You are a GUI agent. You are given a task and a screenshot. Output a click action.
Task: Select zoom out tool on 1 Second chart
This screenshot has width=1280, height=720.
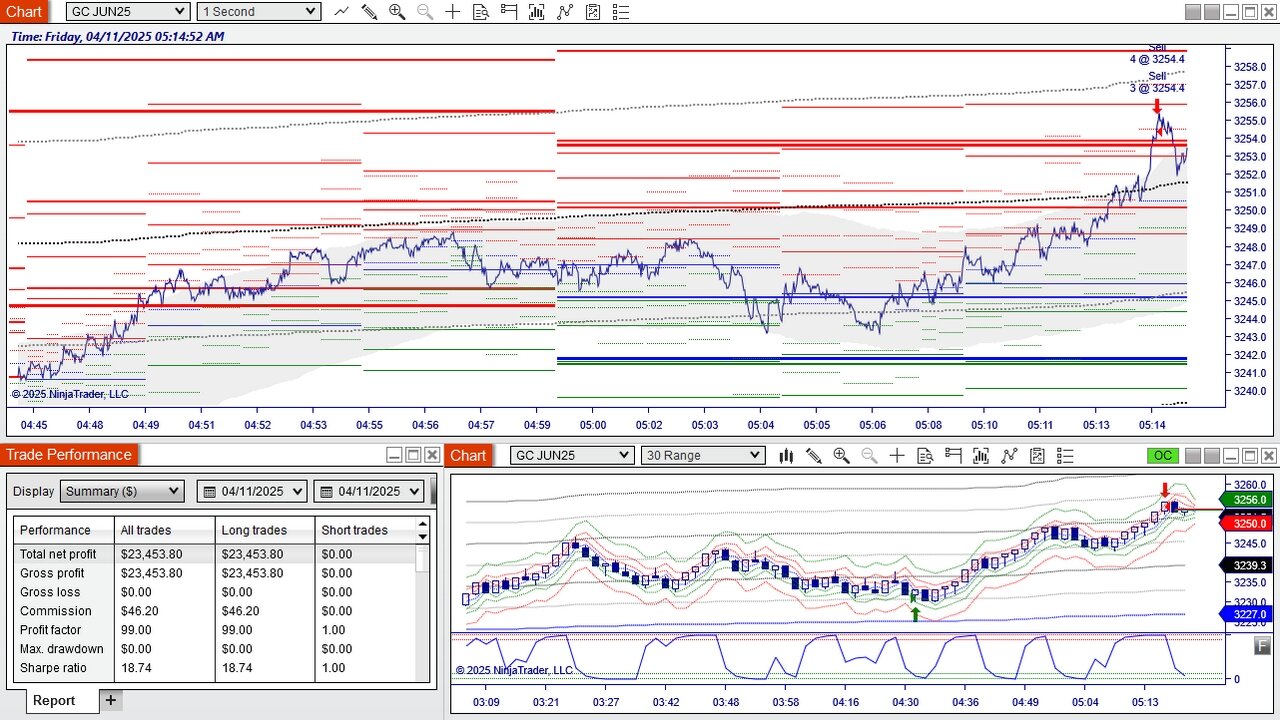(425, 11)
